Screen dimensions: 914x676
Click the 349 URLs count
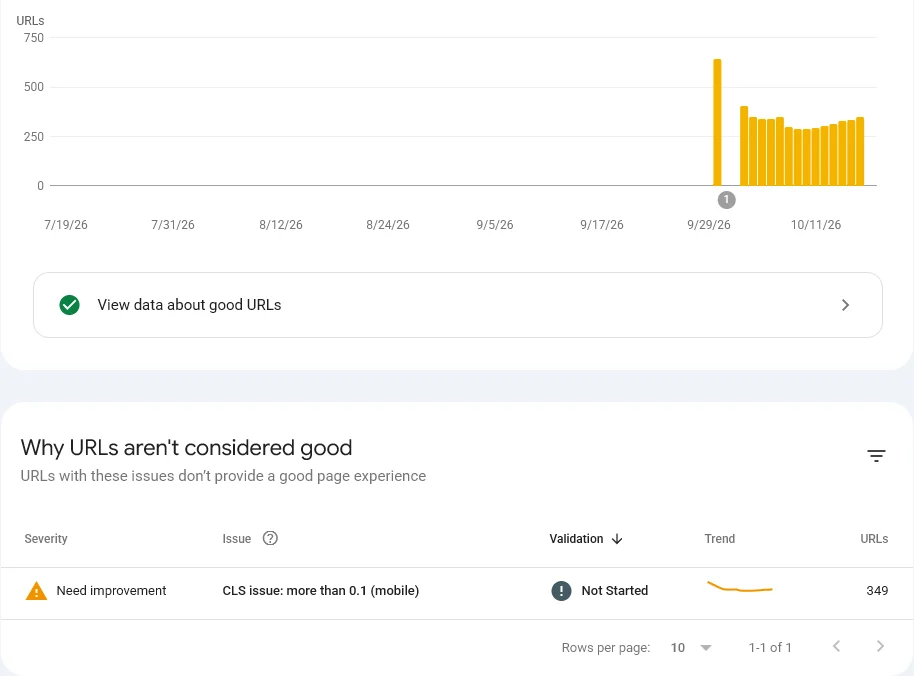tap(877, 590)
